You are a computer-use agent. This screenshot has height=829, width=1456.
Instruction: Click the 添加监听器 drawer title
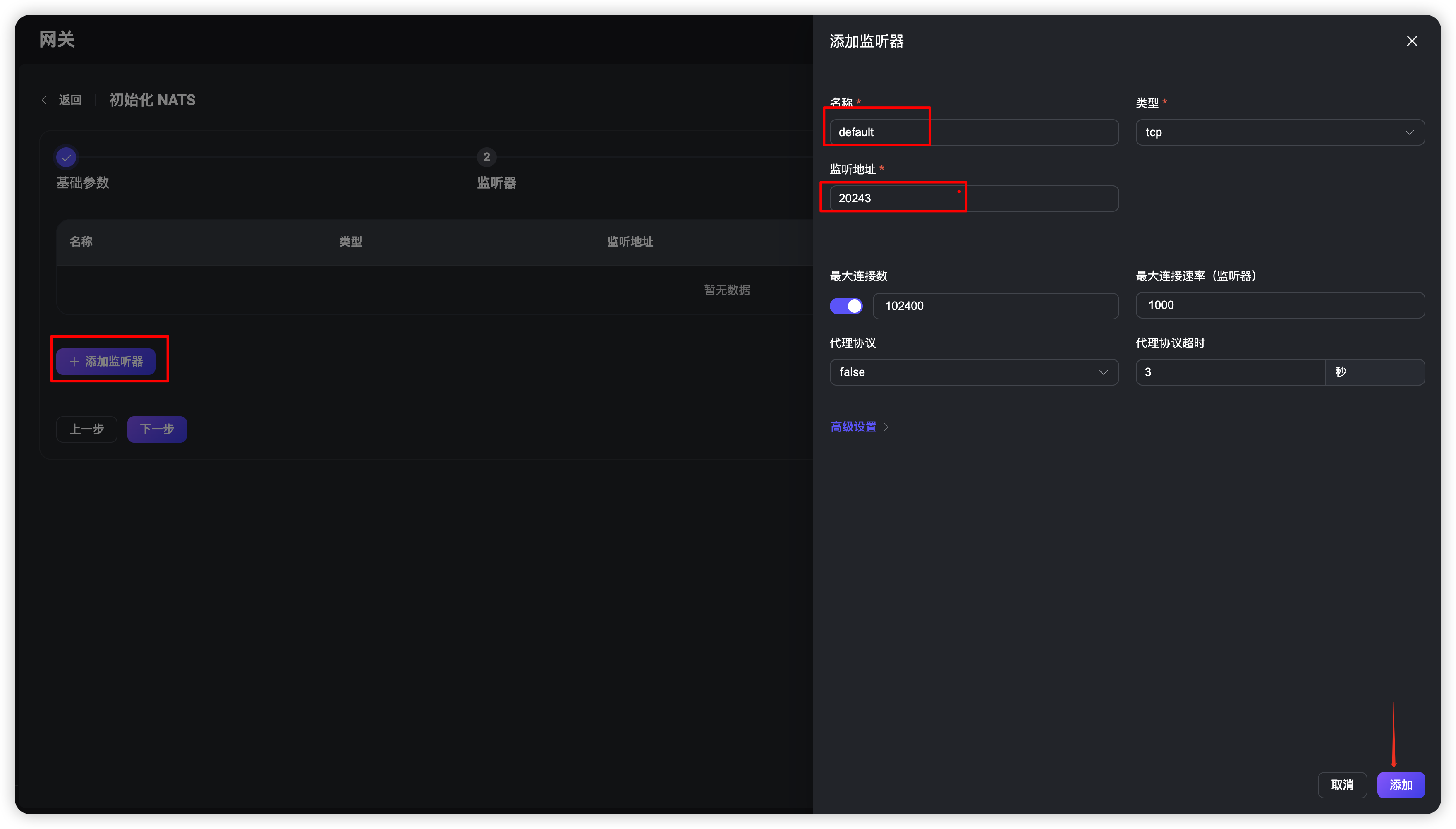click(x=867, y=41)
